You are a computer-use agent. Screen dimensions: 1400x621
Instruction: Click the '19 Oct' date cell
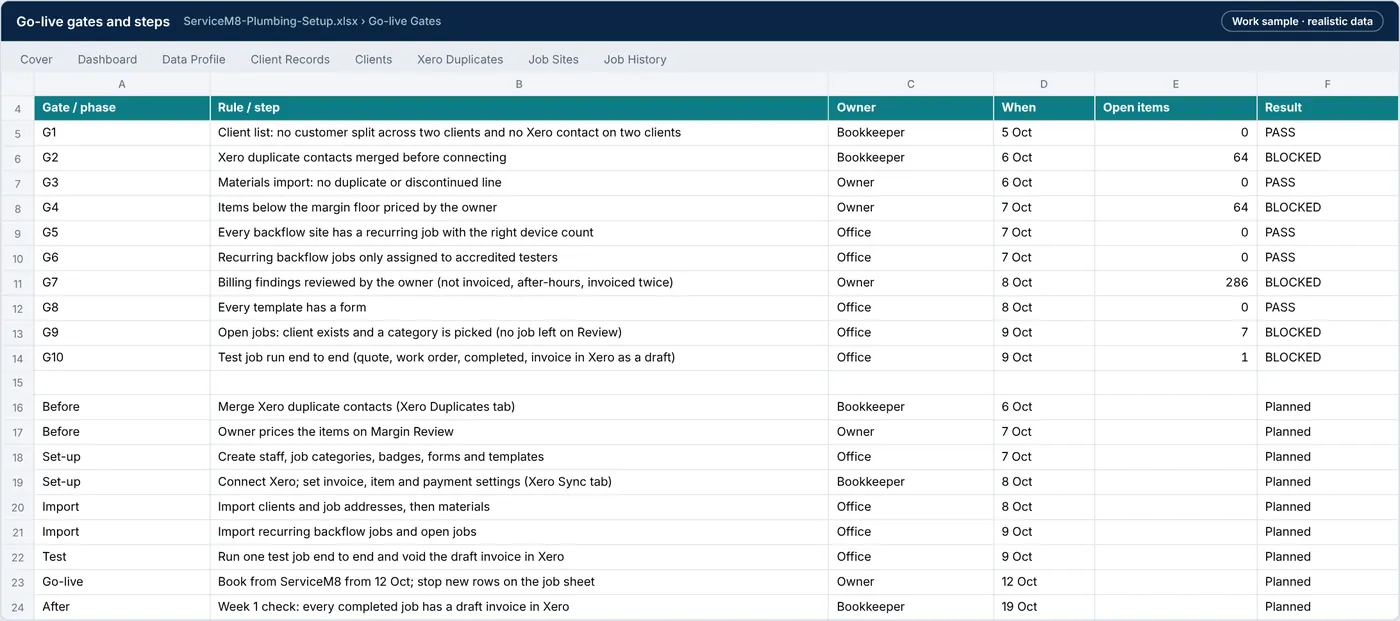1044,607
